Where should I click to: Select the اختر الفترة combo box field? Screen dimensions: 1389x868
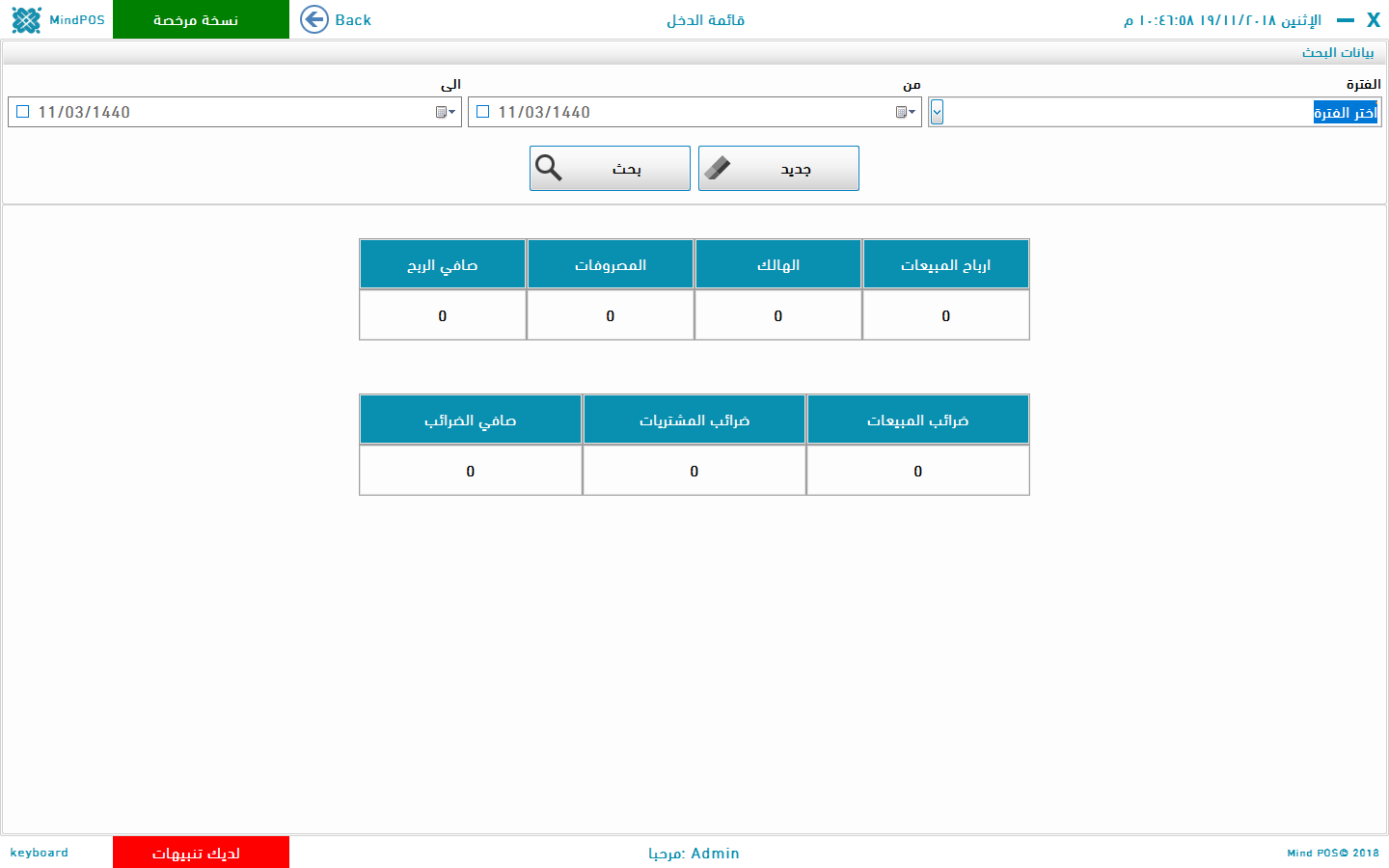[x=1157, y=112]
